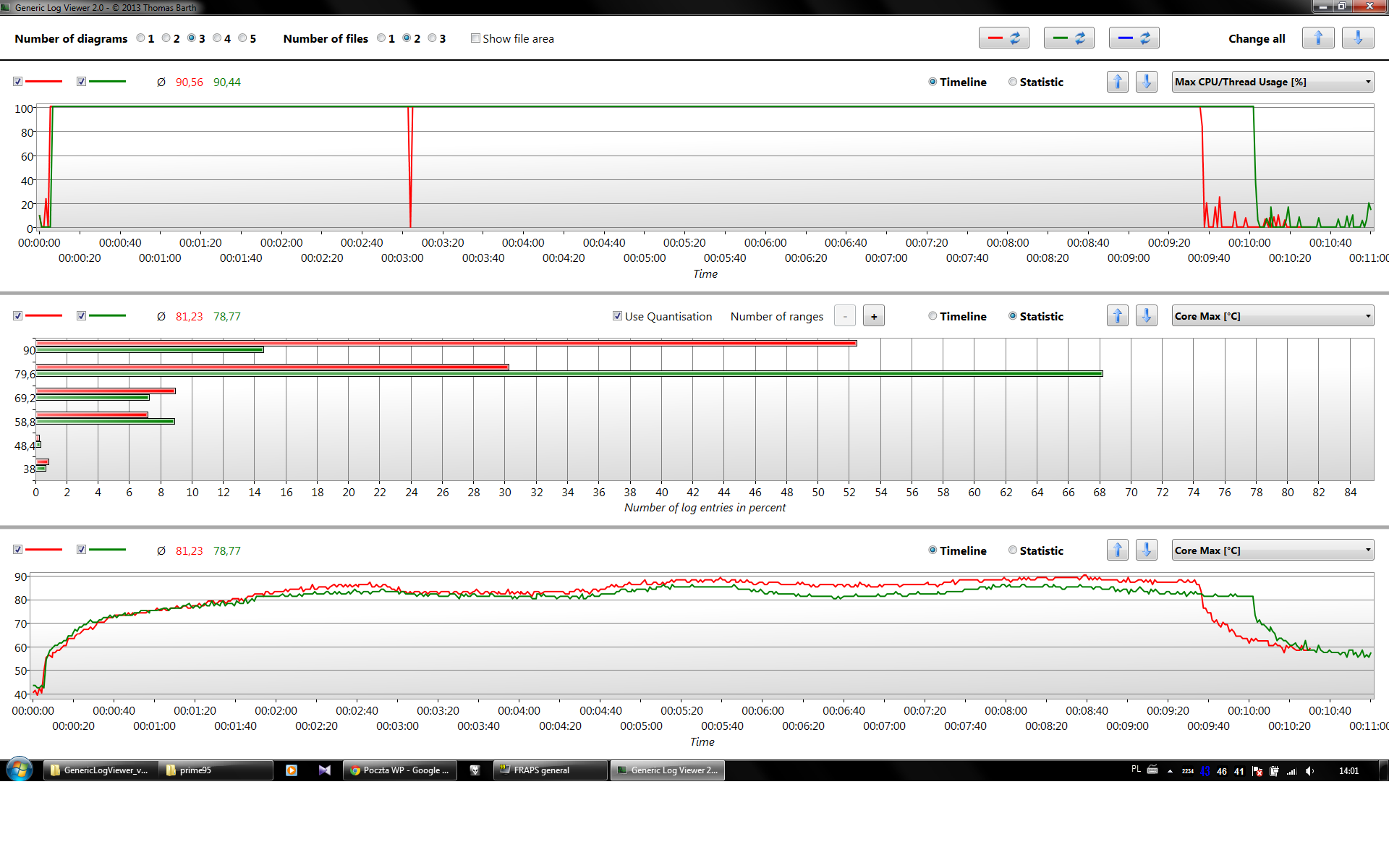Viewport: 1389px width, 868px height.
Task: Open GenericLogViewer folder in taskbar
Action: (101, 770)
